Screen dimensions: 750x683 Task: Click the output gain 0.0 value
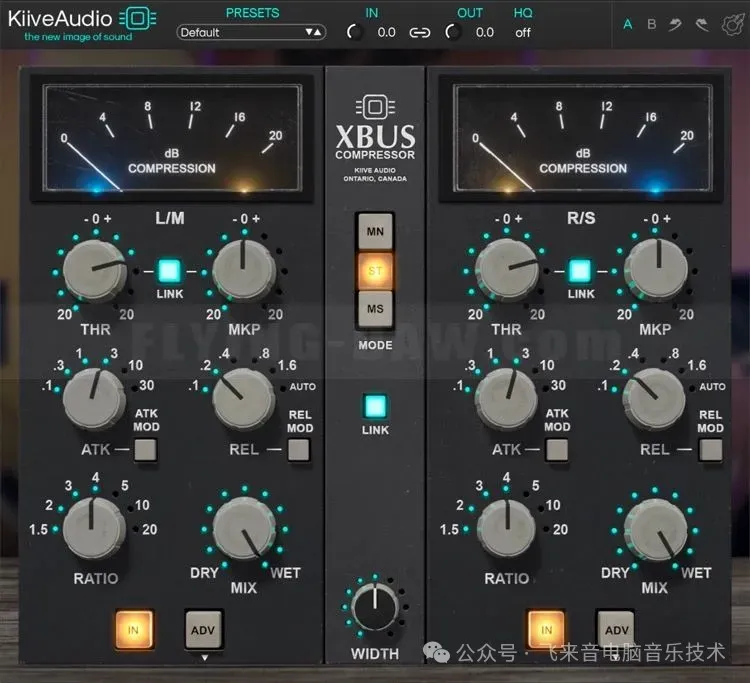coord(485,33)
